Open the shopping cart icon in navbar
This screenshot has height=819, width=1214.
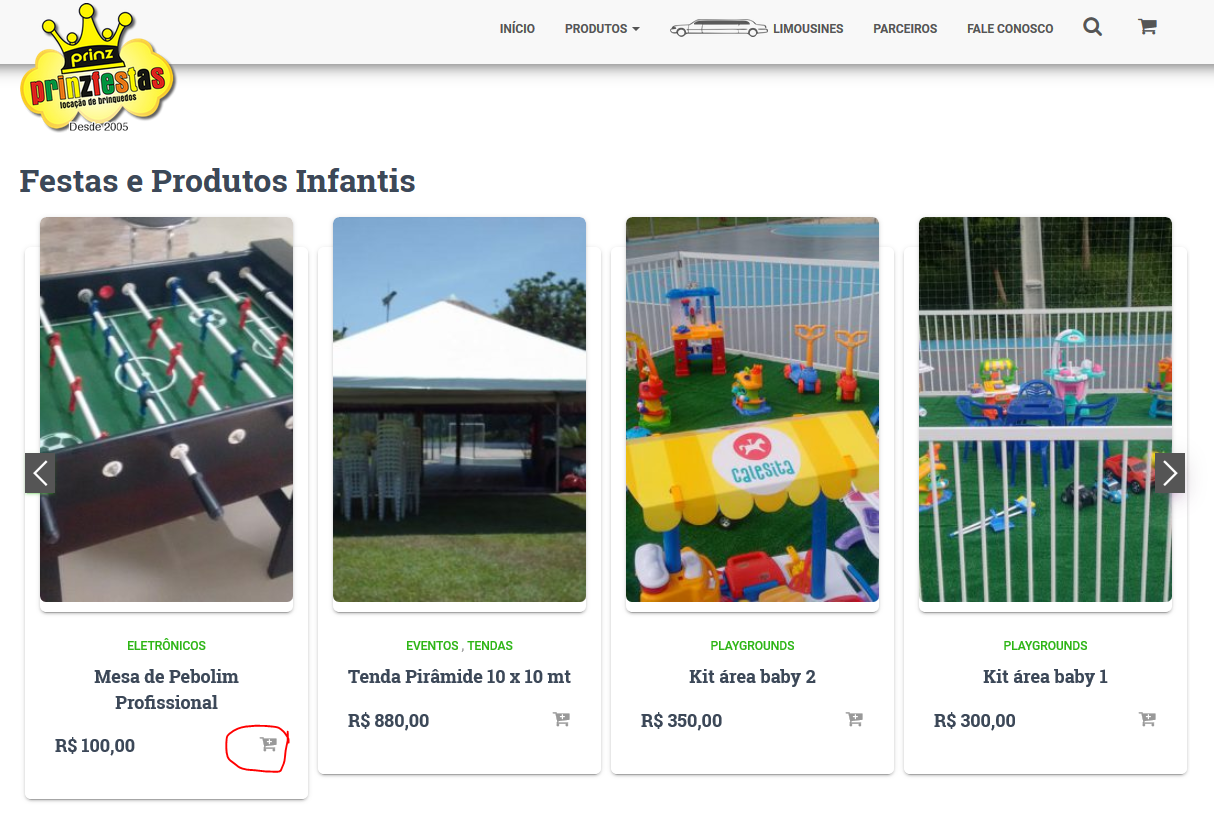point(1147,28)
